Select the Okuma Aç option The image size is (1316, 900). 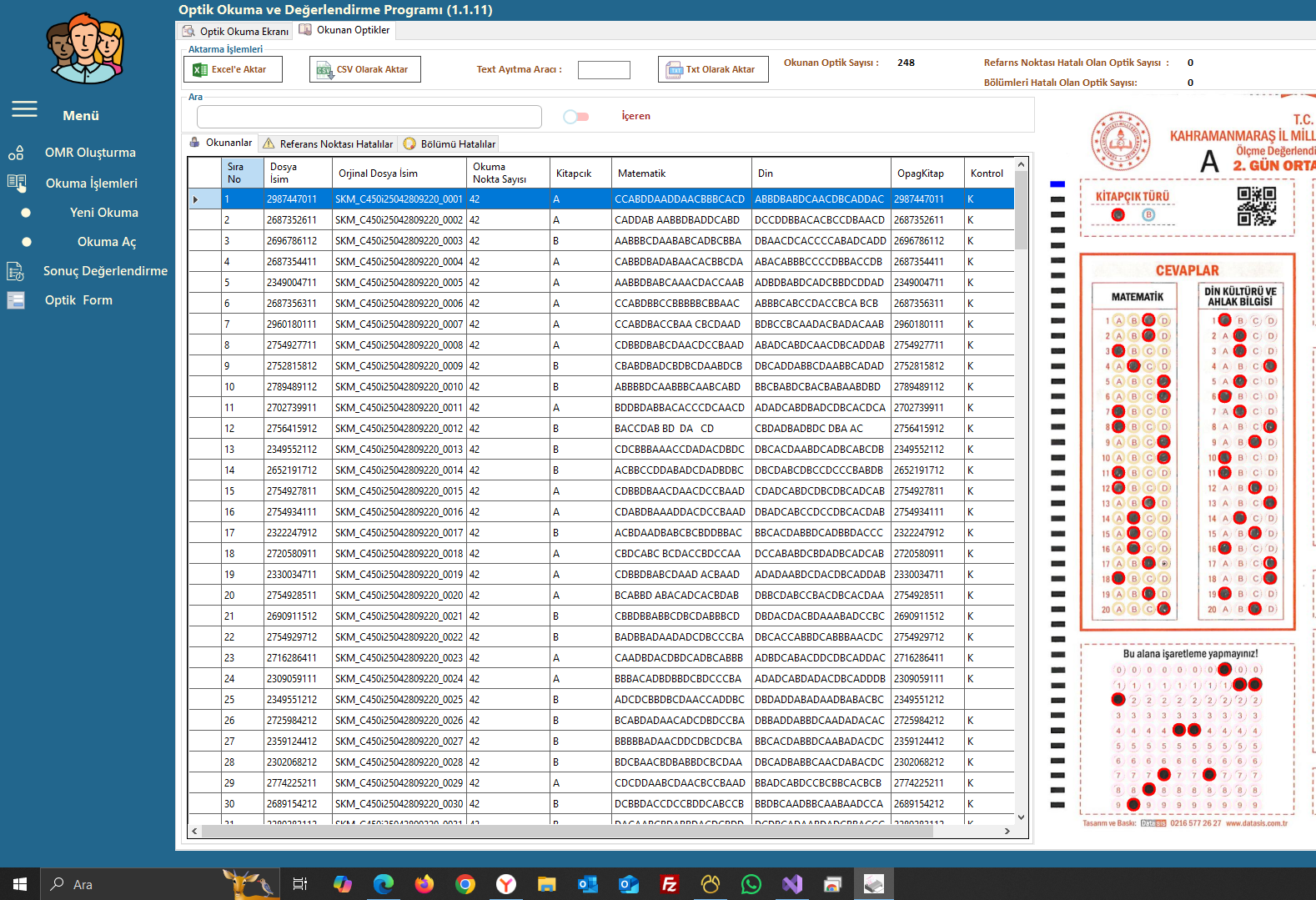tap(106, 242)
